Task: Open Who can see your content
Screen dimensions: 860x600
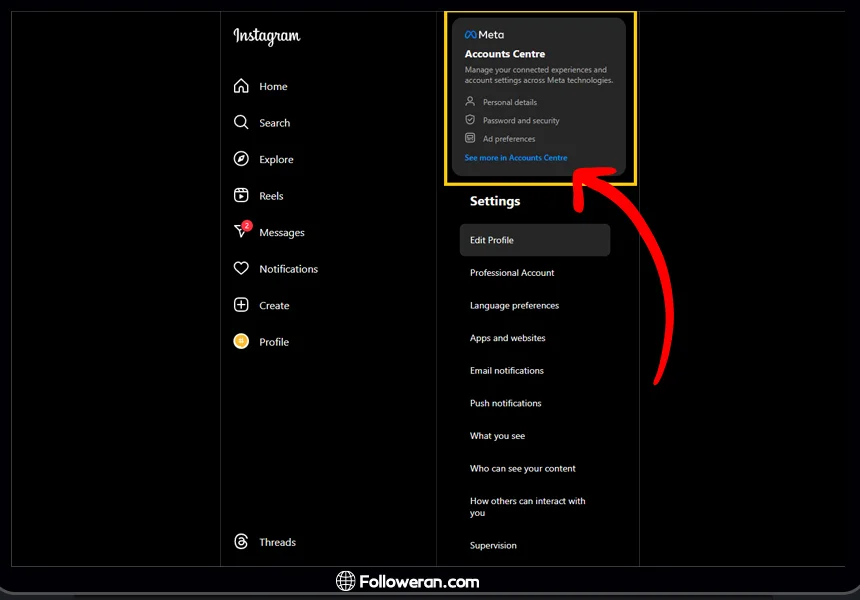Action: click(x=522, y=469)
